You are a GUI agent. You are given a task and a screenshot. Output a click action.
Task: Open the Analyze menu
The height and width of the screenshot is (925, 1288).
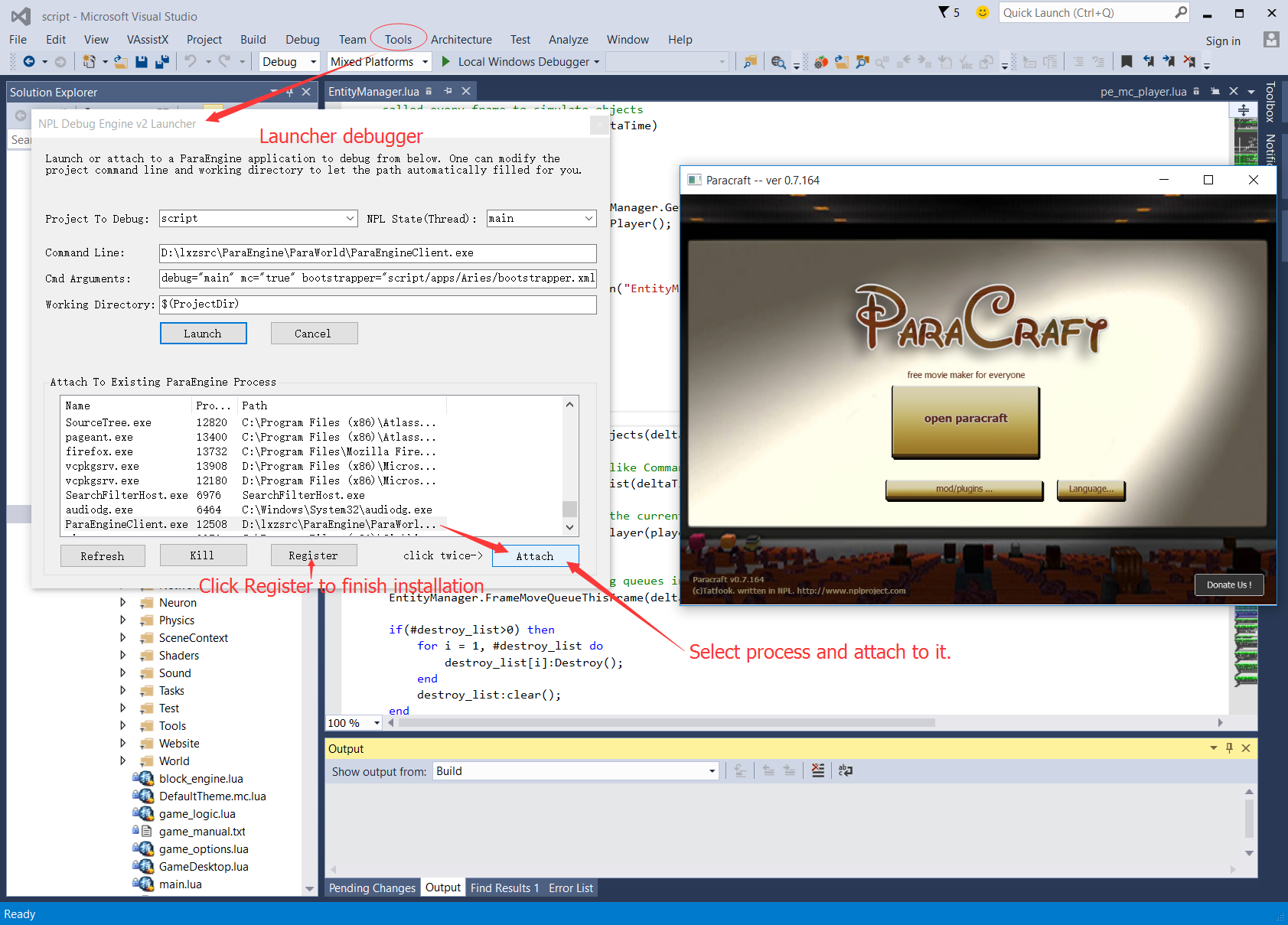click(569, 40)
